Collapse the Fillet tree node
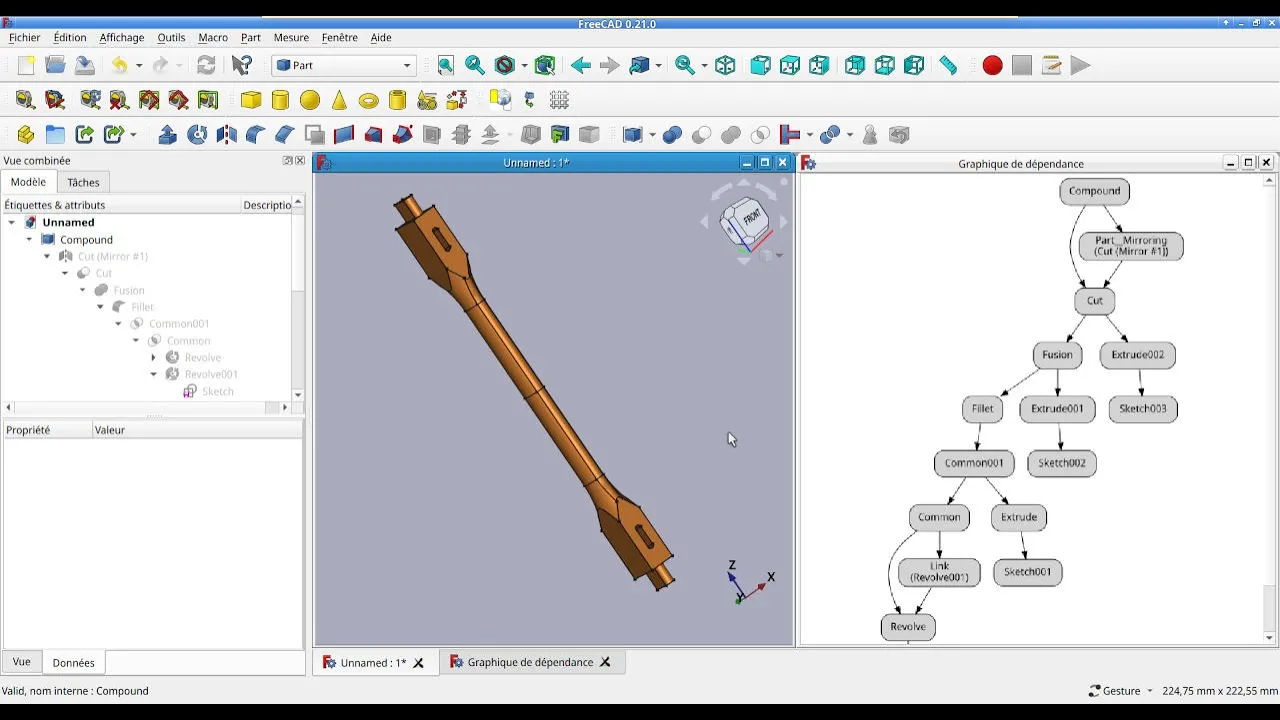The height and width of the screenshot is (720, 1280). click(100, 306)
